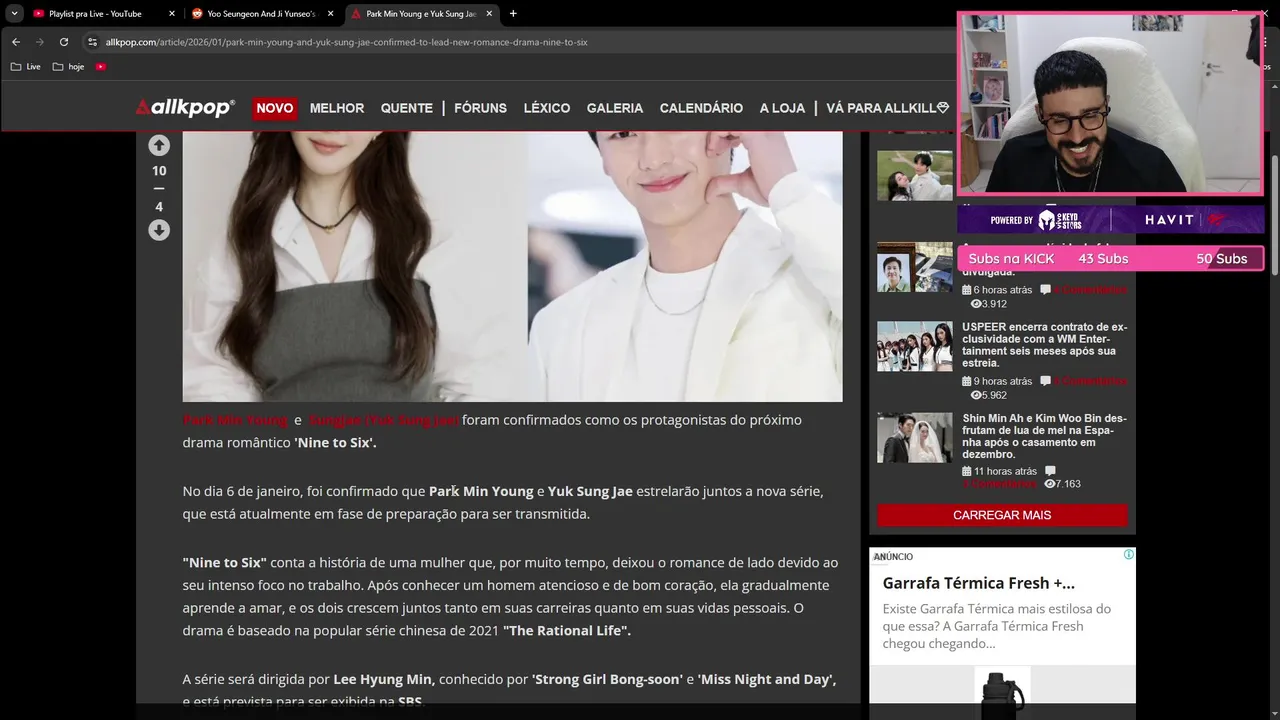The image size is (1280, 720).
Task: Open LÉXICO in the navigation bar
Action: (x=547, y=108)
